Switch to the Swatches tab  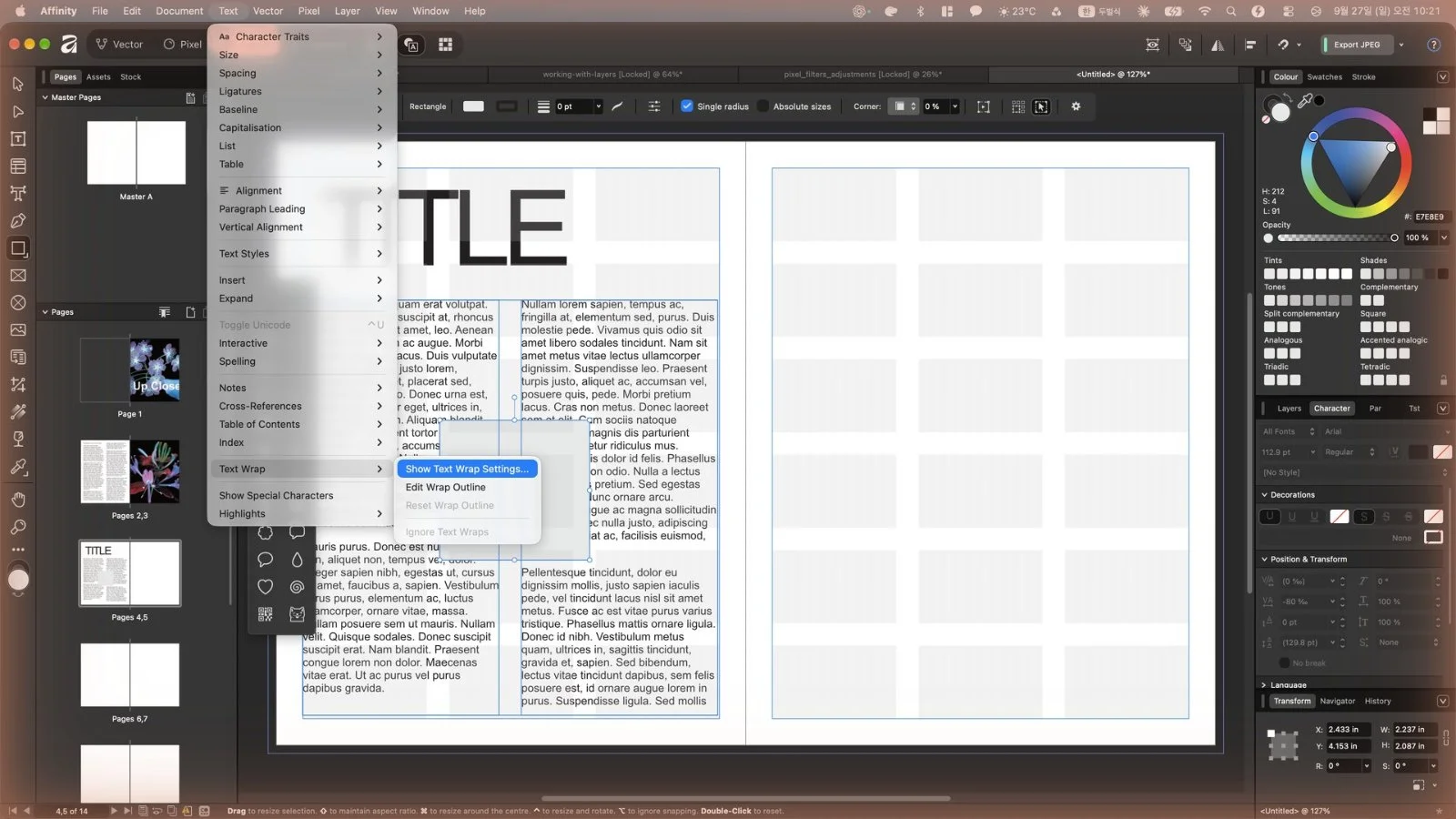(x=1324, y=77)
